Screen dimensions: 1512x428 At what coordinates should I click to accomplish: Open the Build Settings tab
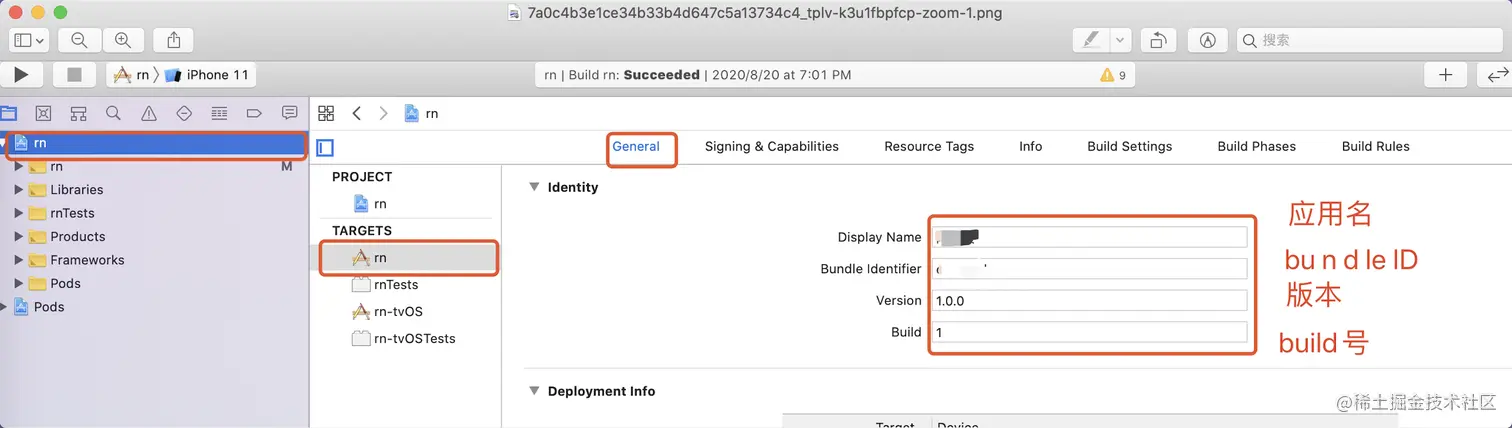pos(1129,146)
